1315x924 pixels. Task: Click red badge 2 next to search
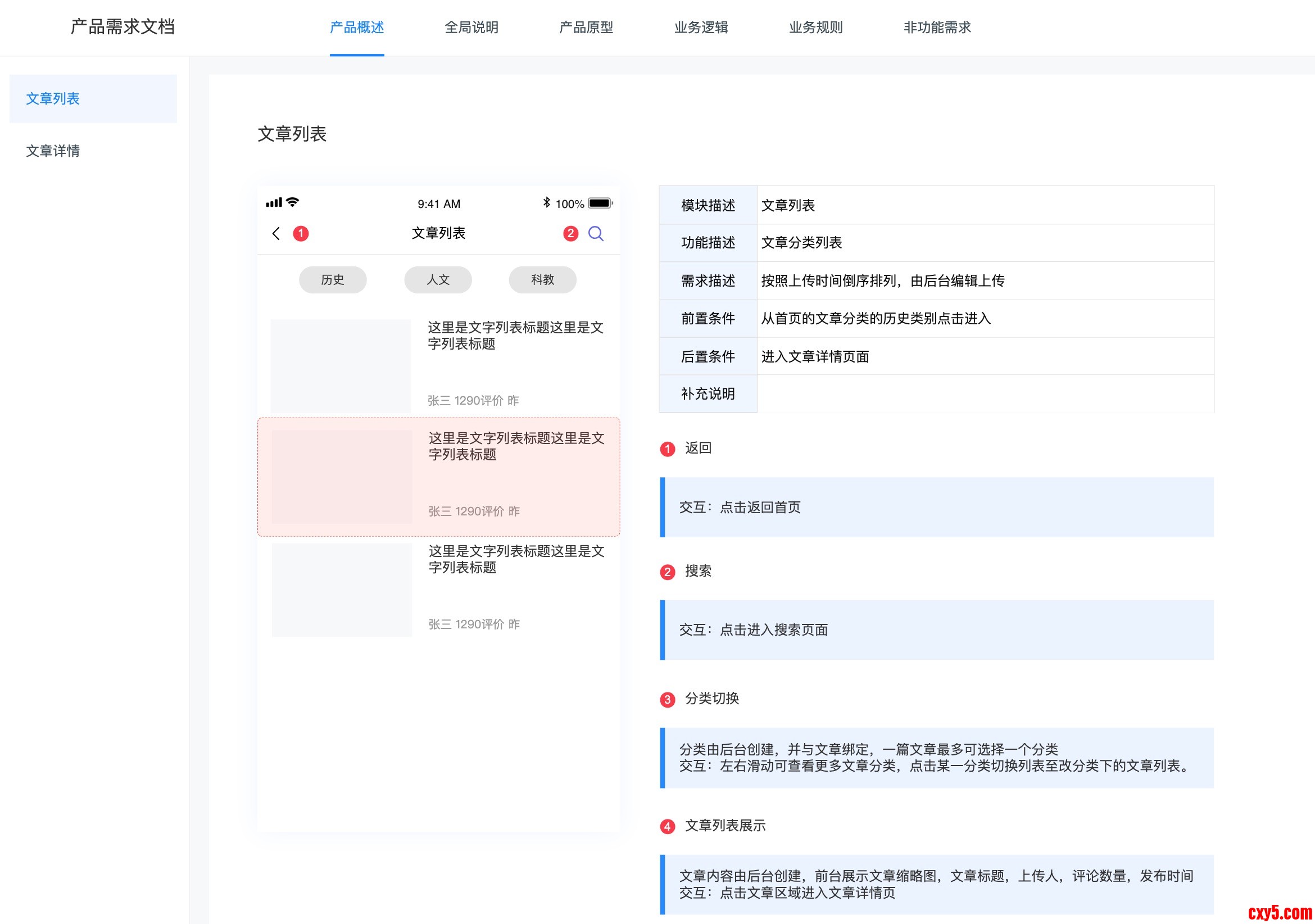tap(570, 233)
